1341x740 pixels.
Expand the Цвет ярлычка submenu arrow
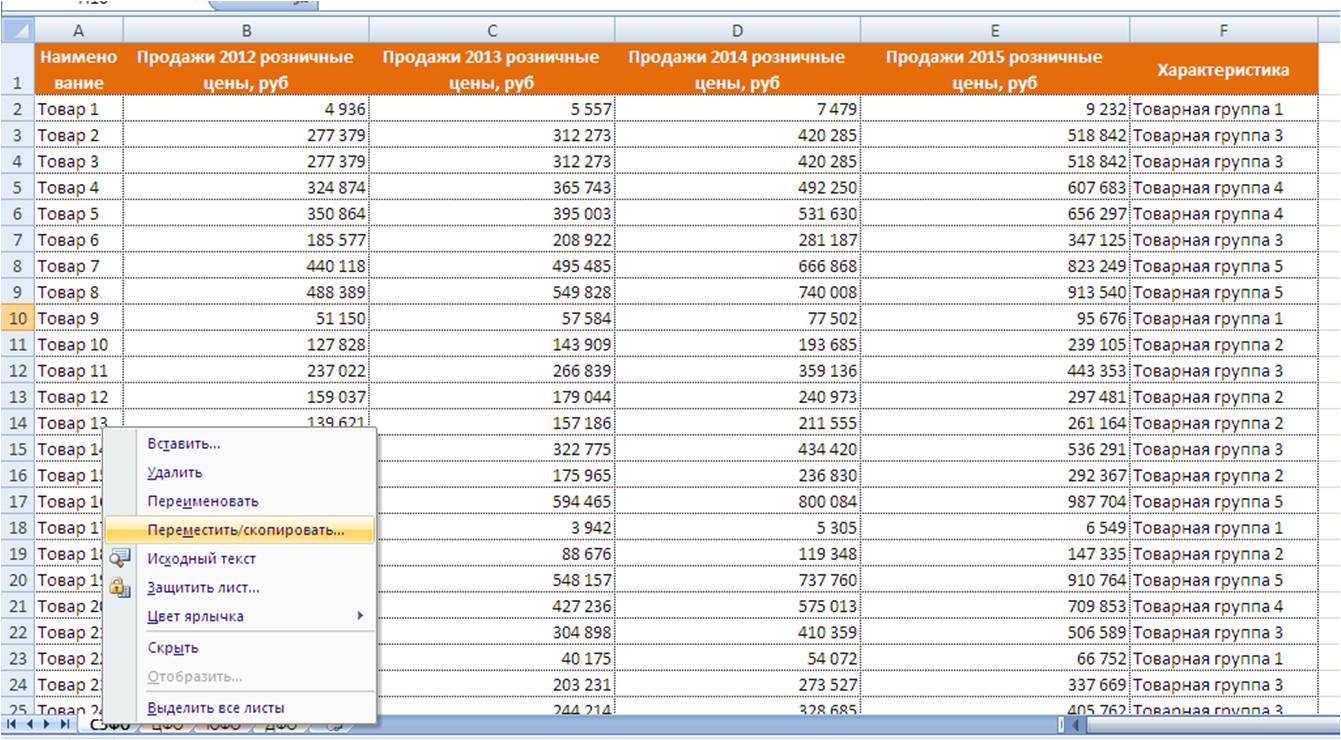tap(360, 616)
